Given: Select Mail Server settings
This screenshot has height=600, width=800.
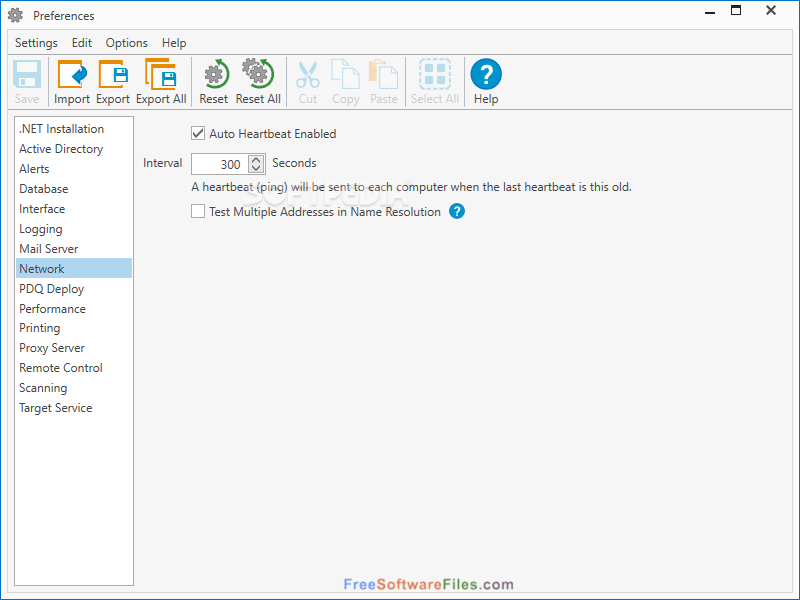Looking at the screenshot, I should coord(73,249).
